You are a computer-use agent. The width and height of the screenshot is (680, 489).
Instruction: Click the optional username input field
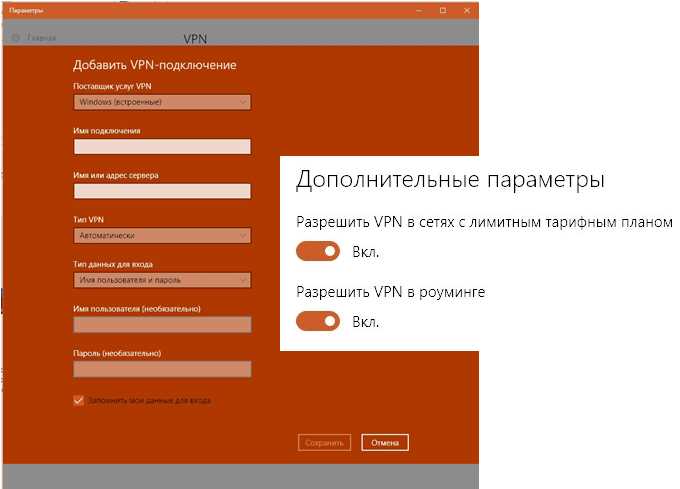click(162, 325)
